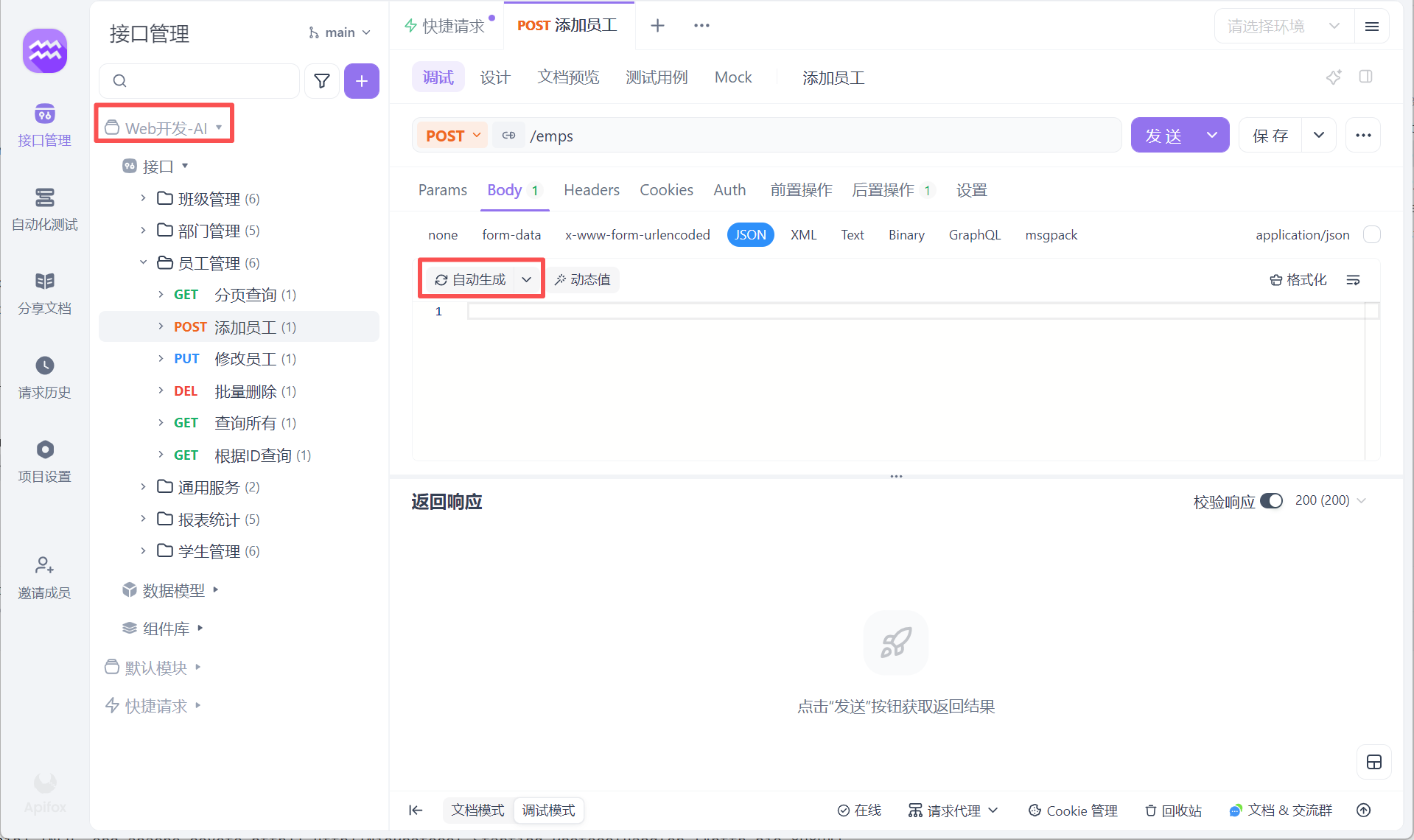The width and height of the screenshot is (1414, 840).
Task: Select the JSON body type
Action: (750, 235)
